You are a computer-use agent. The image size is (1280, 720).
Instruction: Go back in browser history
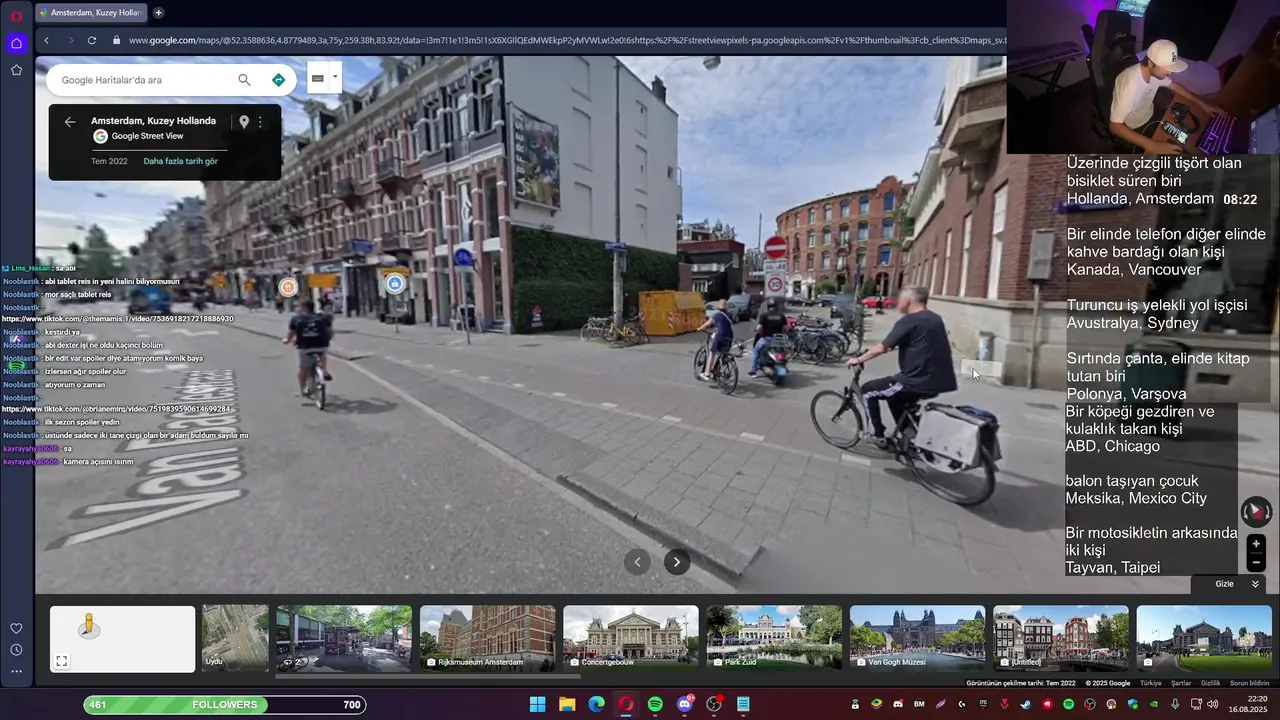[x=46, y=40]
